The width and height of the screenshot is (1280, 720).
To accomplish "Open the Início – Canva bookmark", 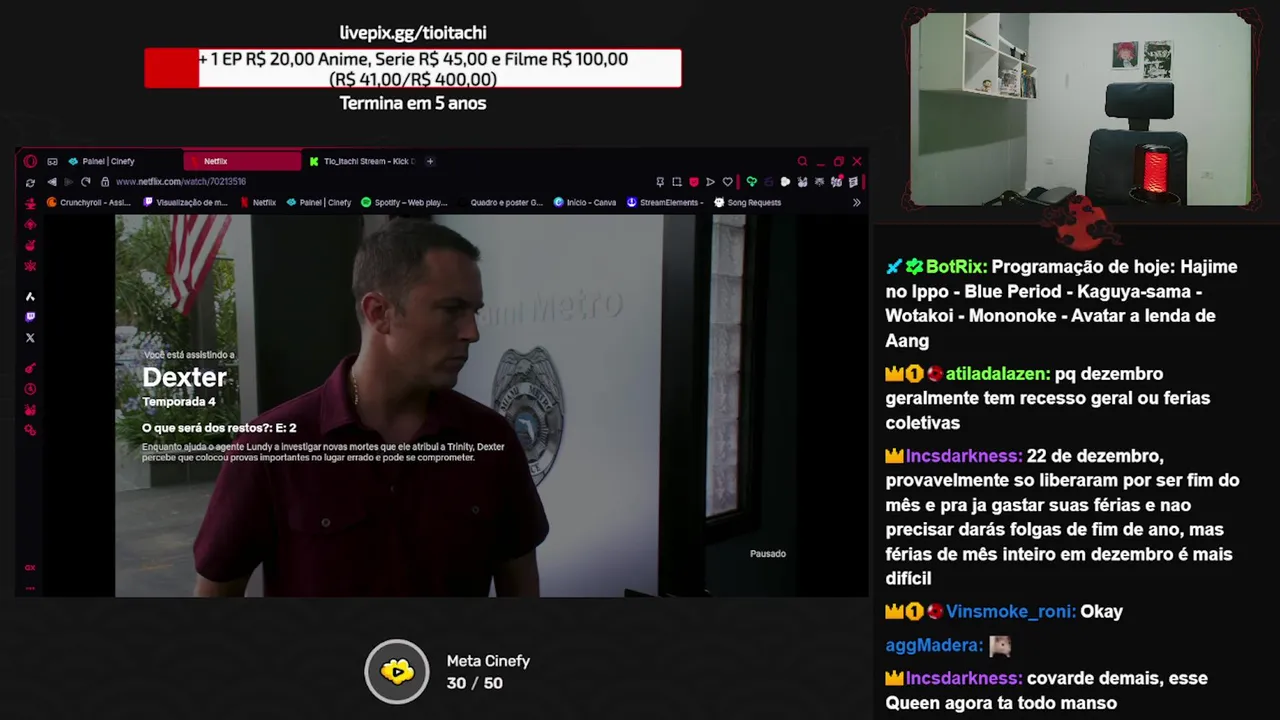I will (585, 203).
